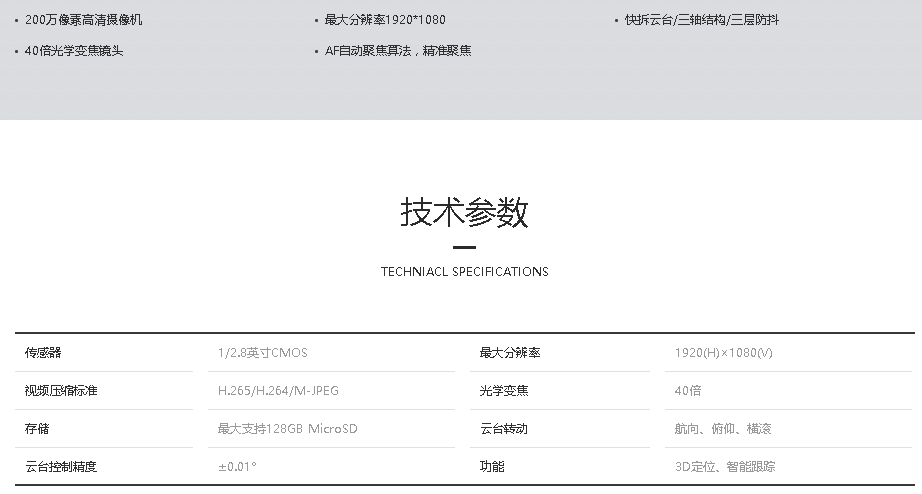Click the 云台控制精度 row label
The image size is (922, 494).
pos(61,467)
